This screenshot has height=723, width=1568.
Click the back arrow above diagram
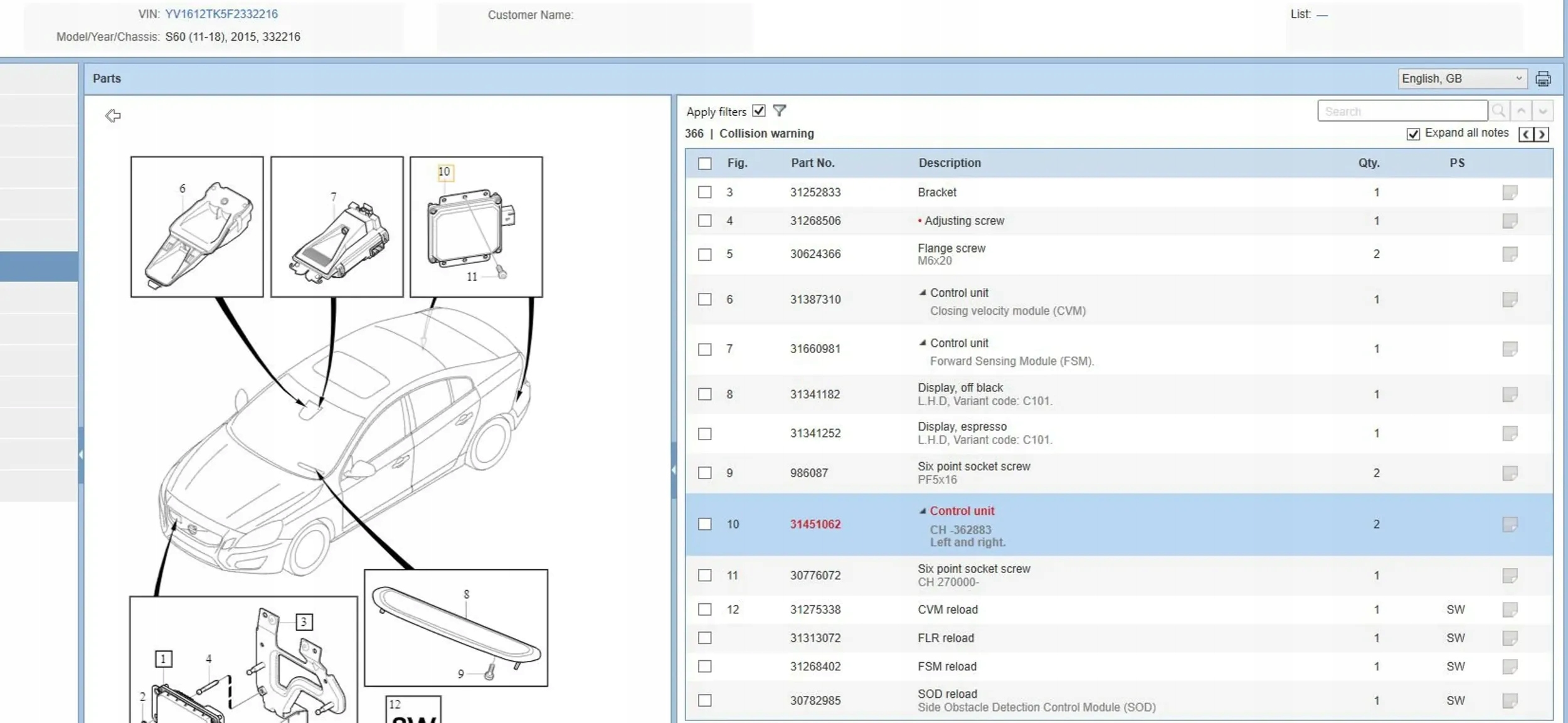(x=113, y=115)
